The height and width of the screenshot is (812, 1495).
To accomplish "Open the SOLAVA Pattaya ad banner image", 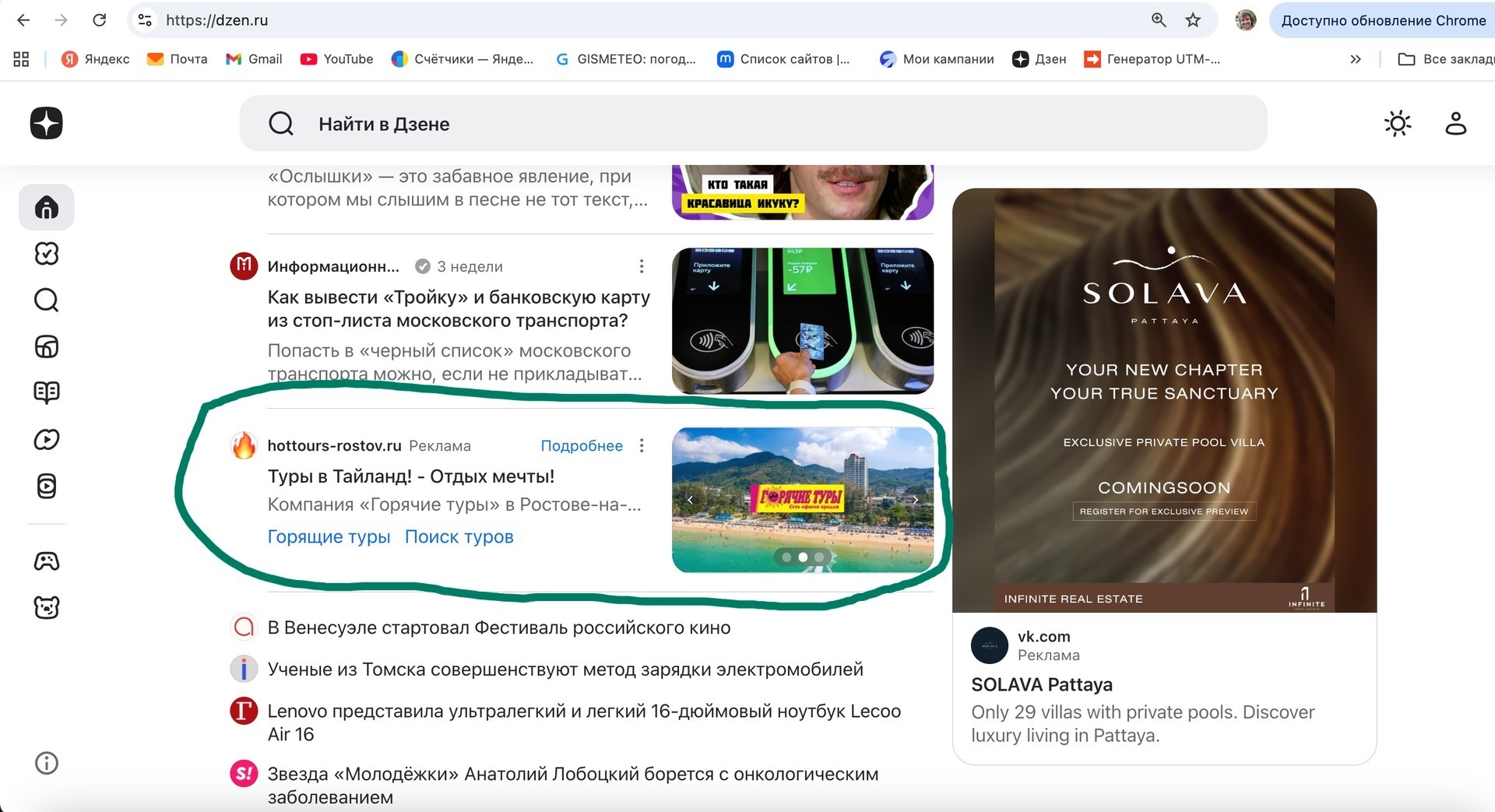I will click(x=1164, y=400).
